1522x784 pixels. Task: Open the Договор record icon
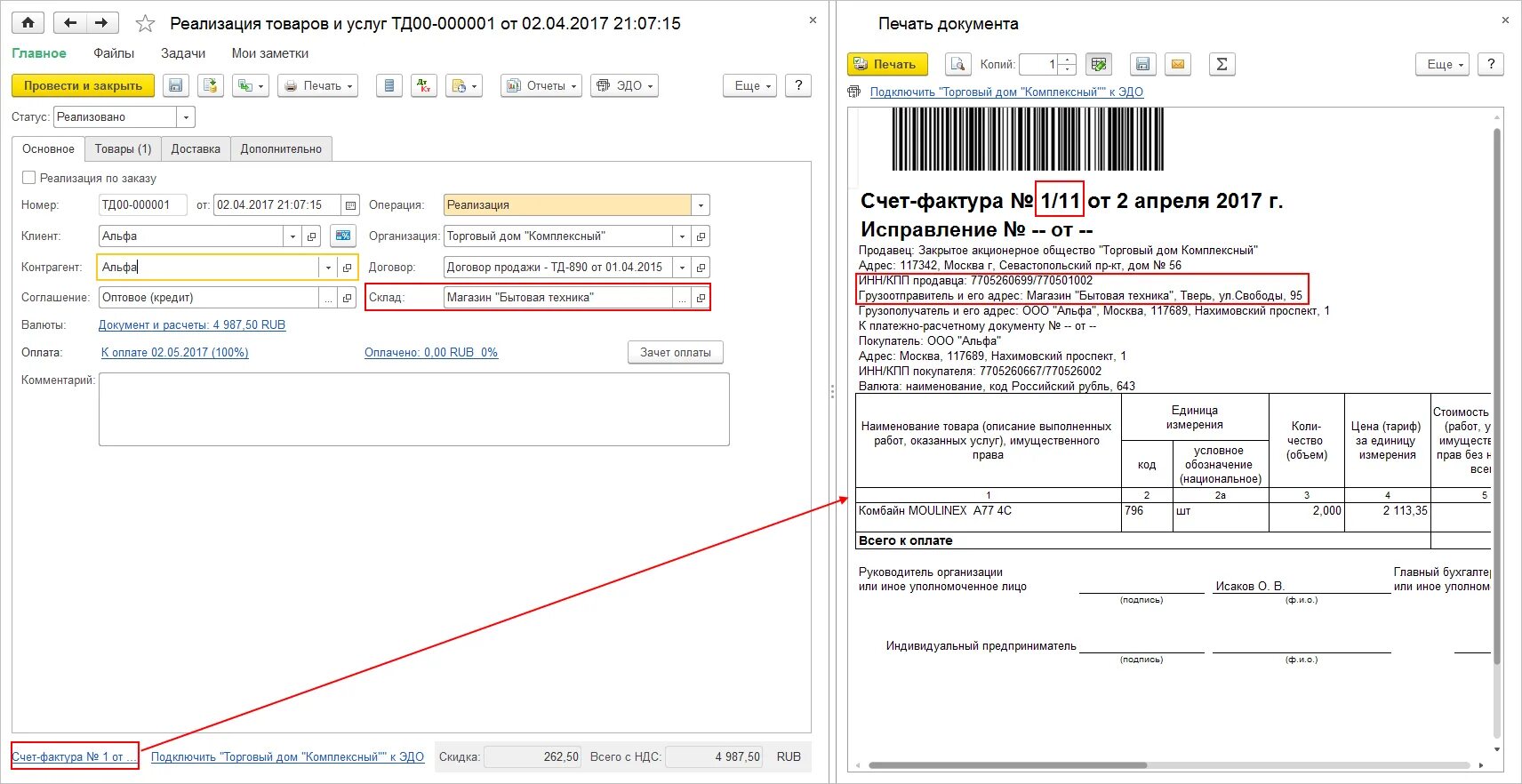701,268
